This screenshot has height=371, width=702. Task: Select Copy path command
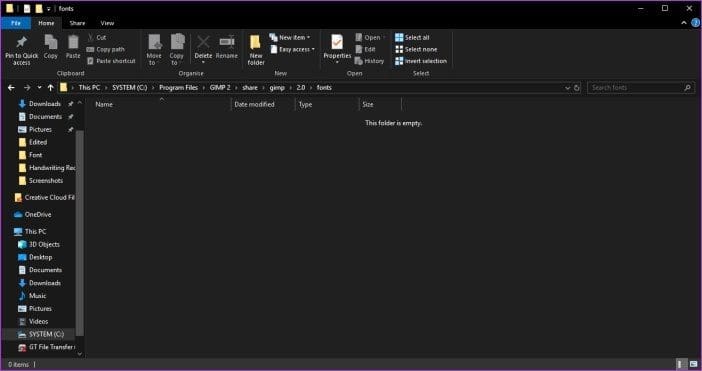point(106,49)
